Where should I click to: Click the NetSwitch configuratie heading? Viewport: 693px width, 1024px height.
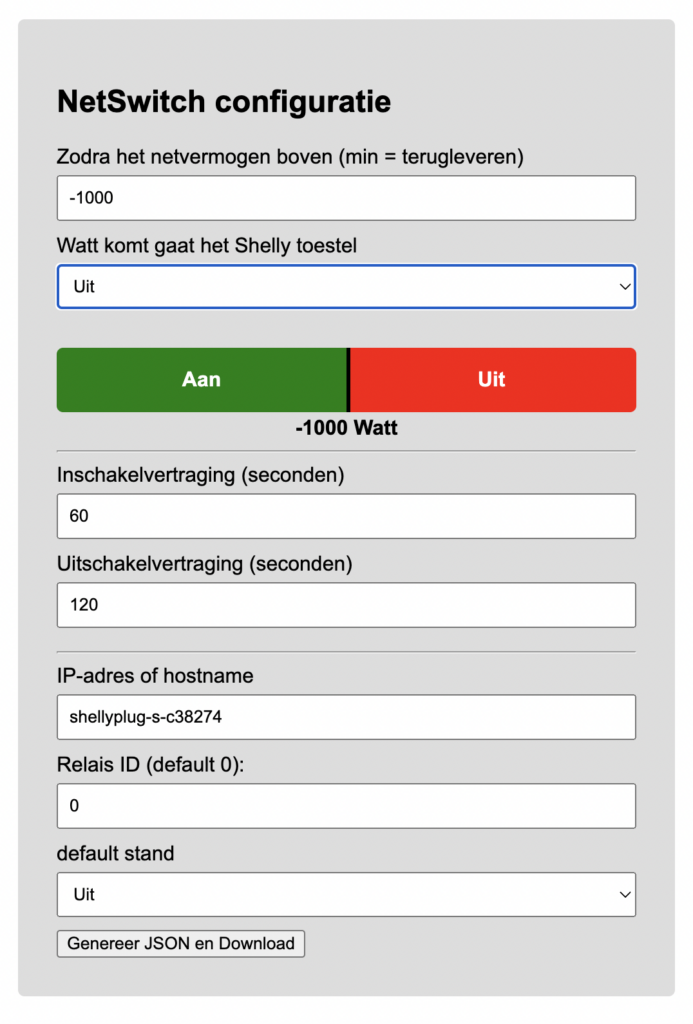224,102
